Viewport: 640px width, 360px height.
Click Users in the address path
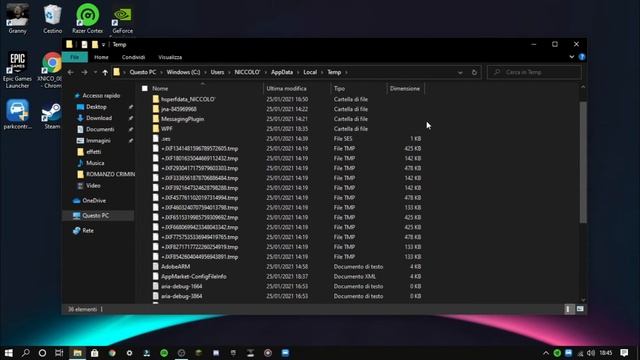[x=217, y=72]
